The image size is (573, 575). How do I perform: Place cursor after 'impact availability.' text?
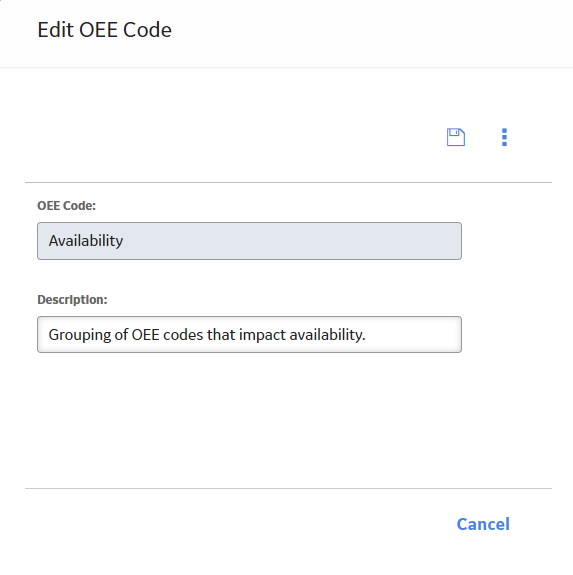pyautogui.click(x=366, y=335)
